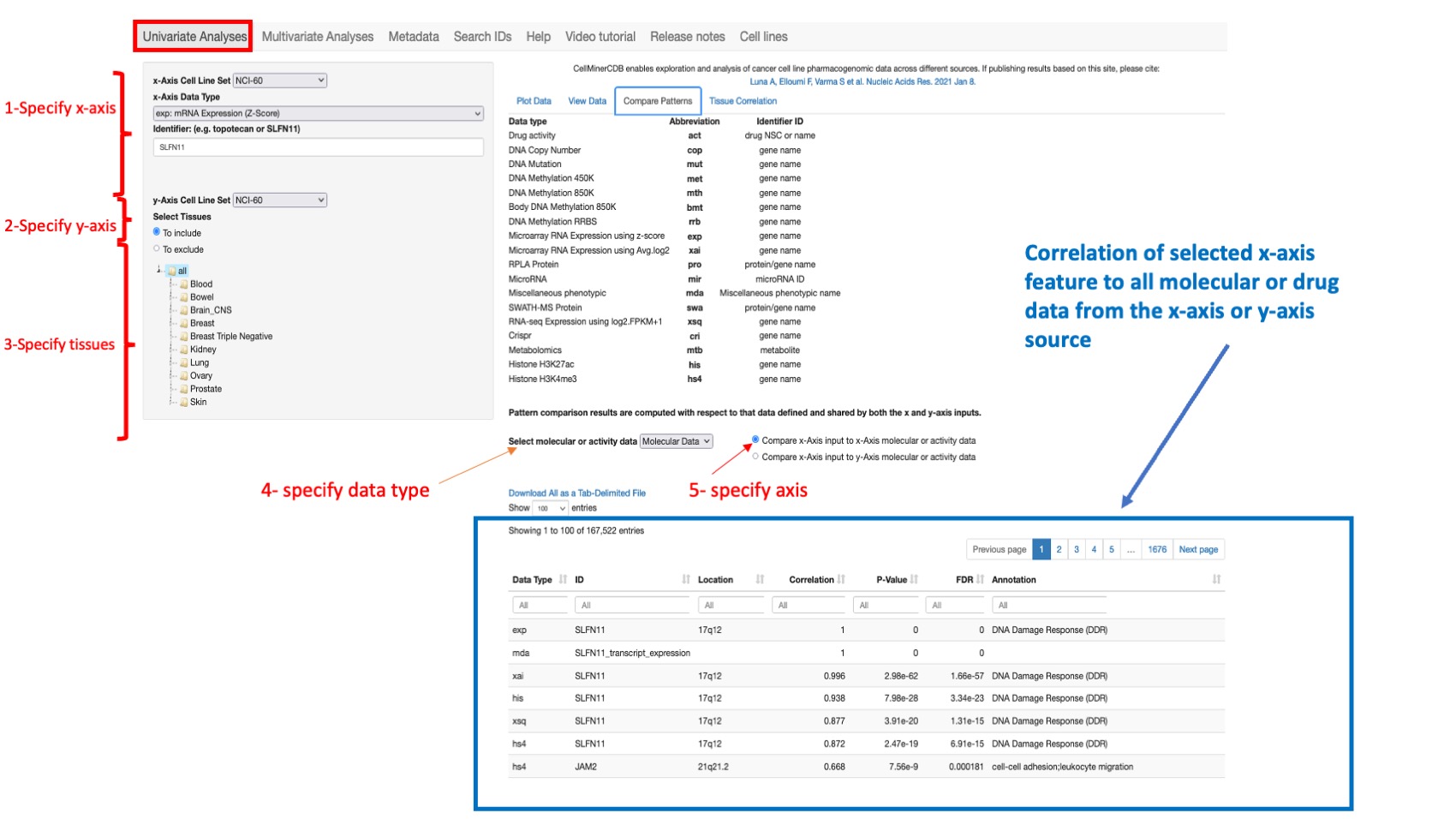Click the SLFN11 identifier input field

pyautogui.click(x=317, y=146)
